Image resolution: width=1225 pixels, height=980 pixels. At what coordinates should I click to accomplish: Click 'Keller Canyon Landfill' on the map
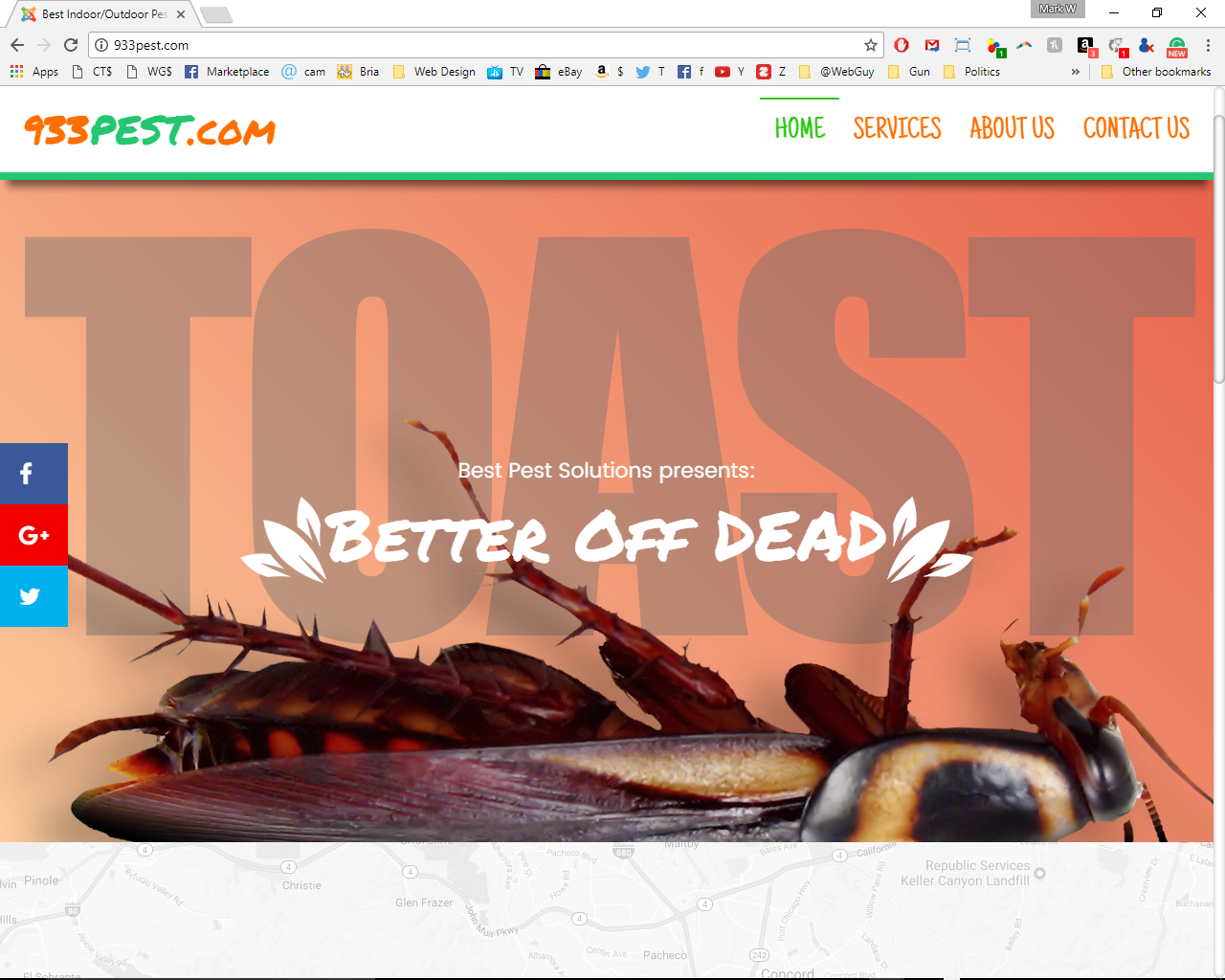point(965,880)
